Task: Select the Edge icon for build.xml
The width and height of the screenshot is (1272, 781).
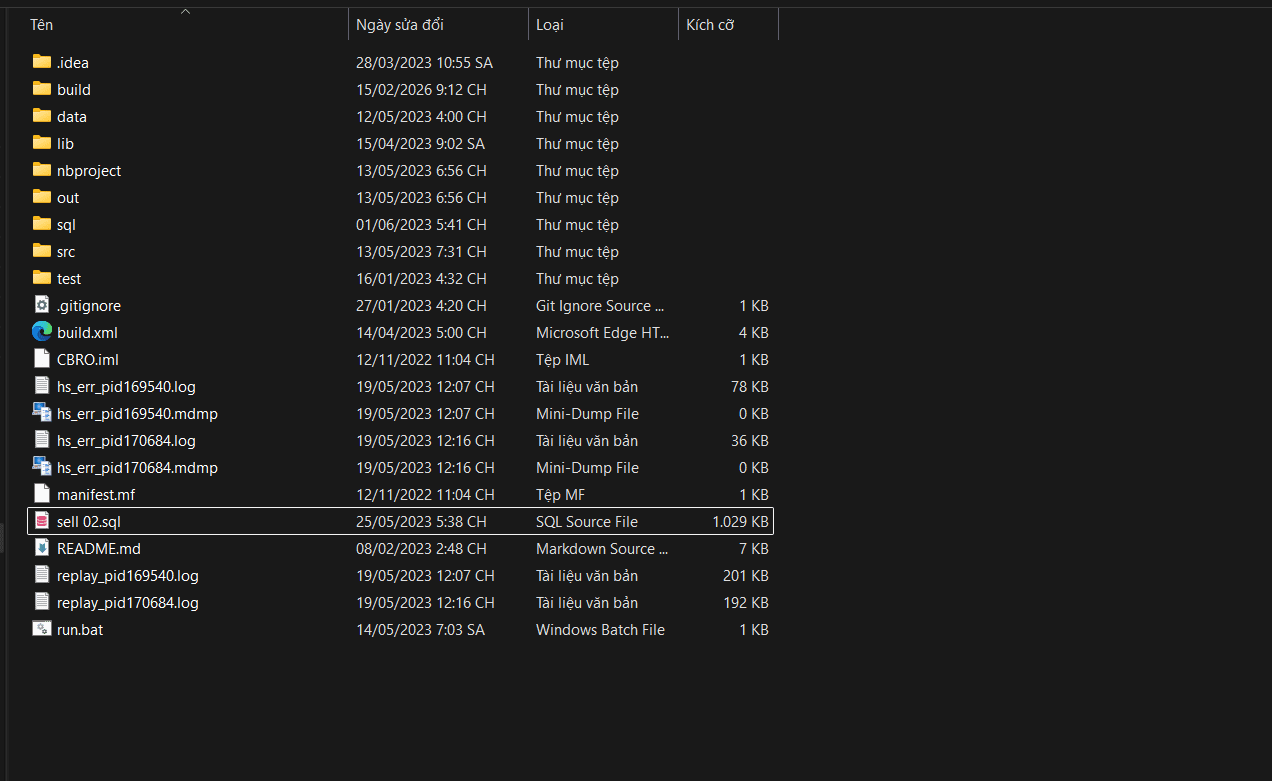Action: pyautogui.click(x=41, y=332)
